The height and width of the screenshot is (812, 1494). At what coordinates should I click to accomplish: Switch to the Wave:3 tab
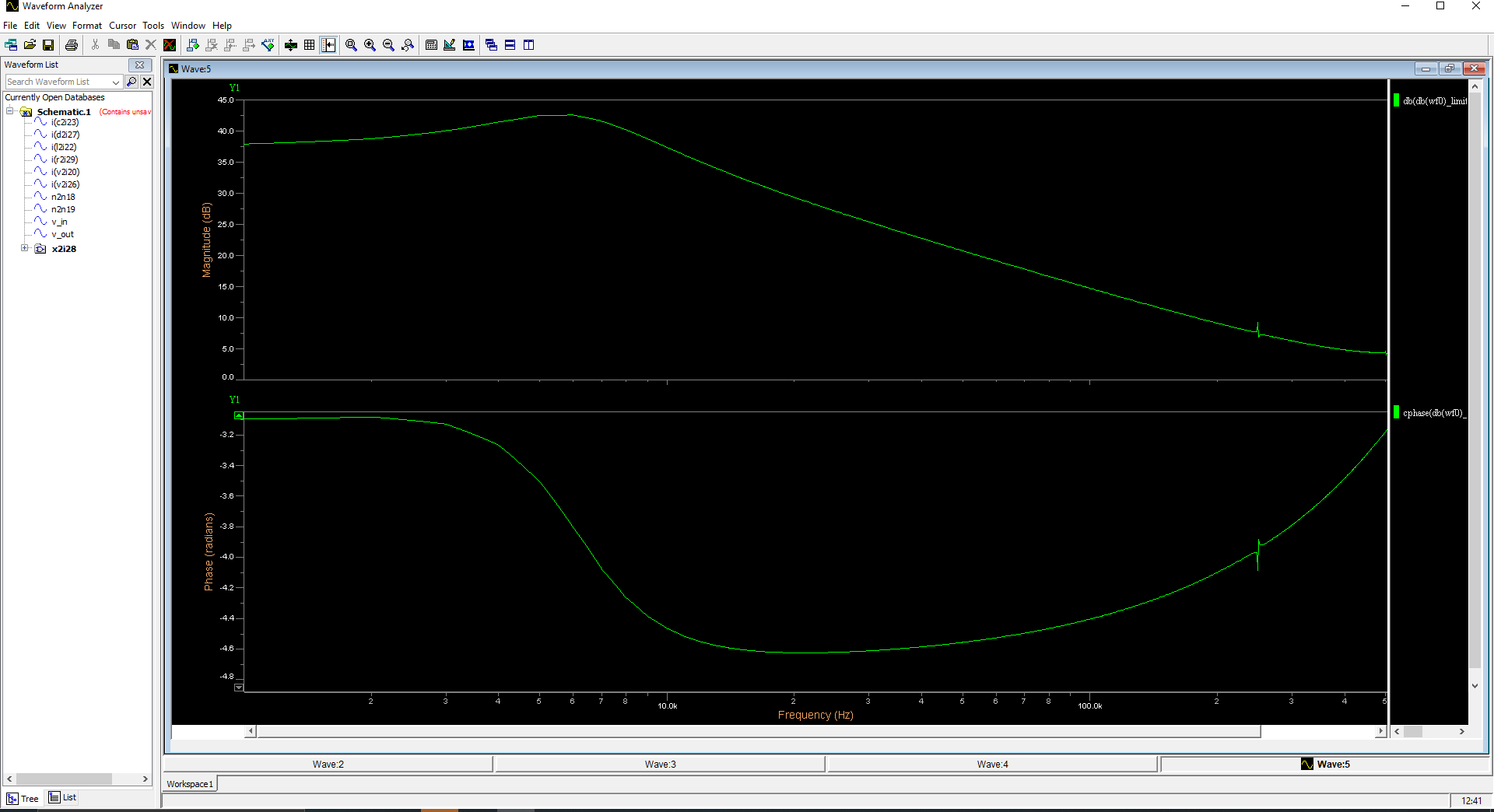tap(660, 765)
